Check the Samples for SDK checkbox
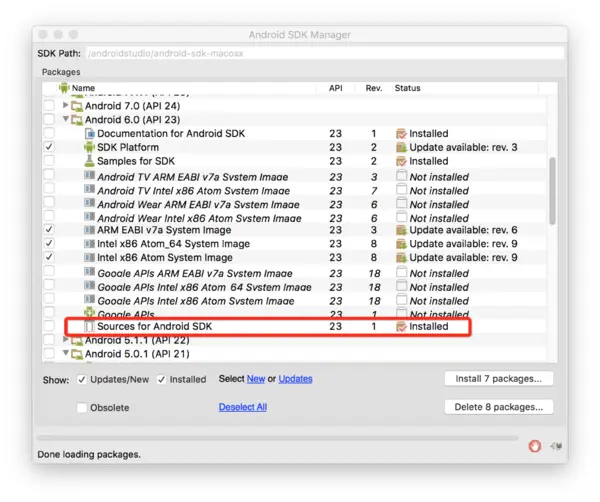Image resolution: width=600 pixels, height=502 pixels. [x=49, y=160]
